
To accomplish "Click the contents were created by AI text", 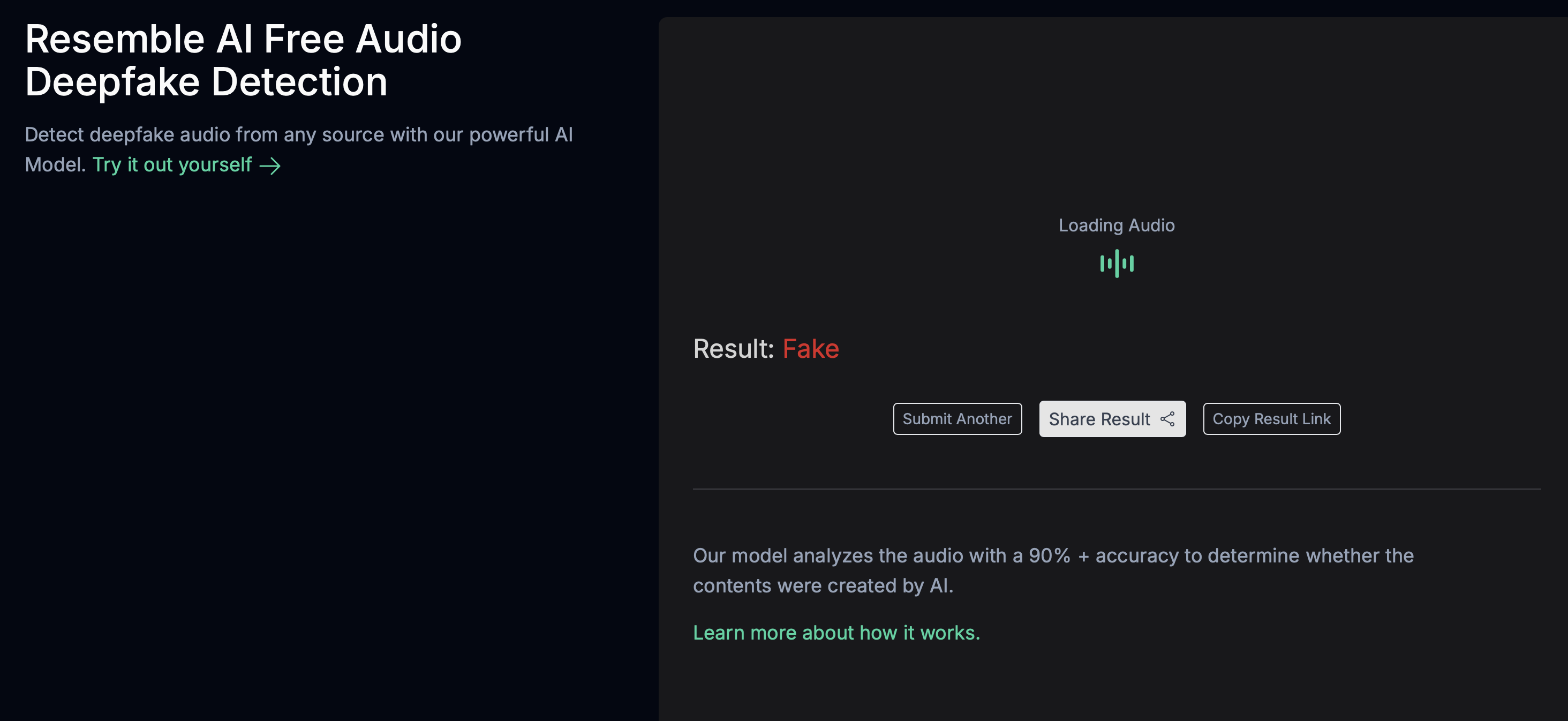I will [823, 585].
